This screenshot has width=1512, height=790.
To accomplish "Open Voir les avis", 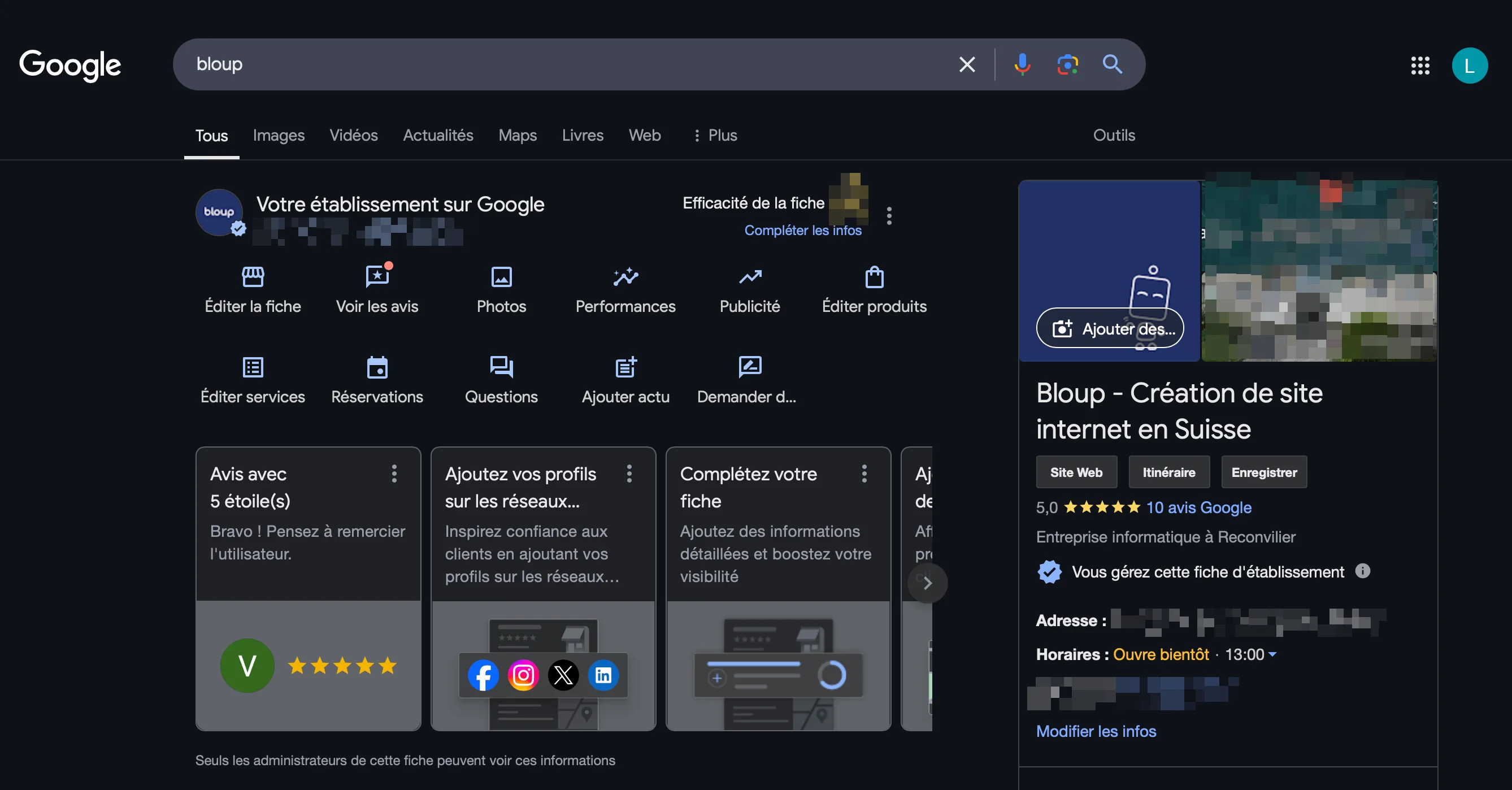I will (377, 289).
